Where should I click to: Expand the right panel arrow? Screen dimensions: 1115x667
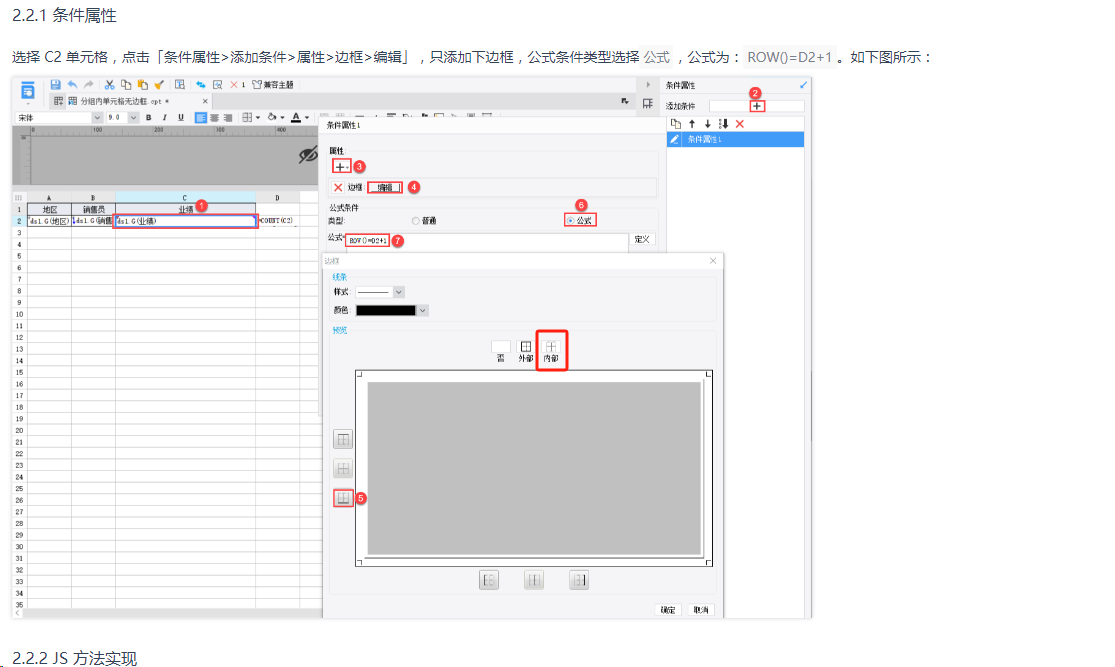pyautogui.click(x=648, y=85)
